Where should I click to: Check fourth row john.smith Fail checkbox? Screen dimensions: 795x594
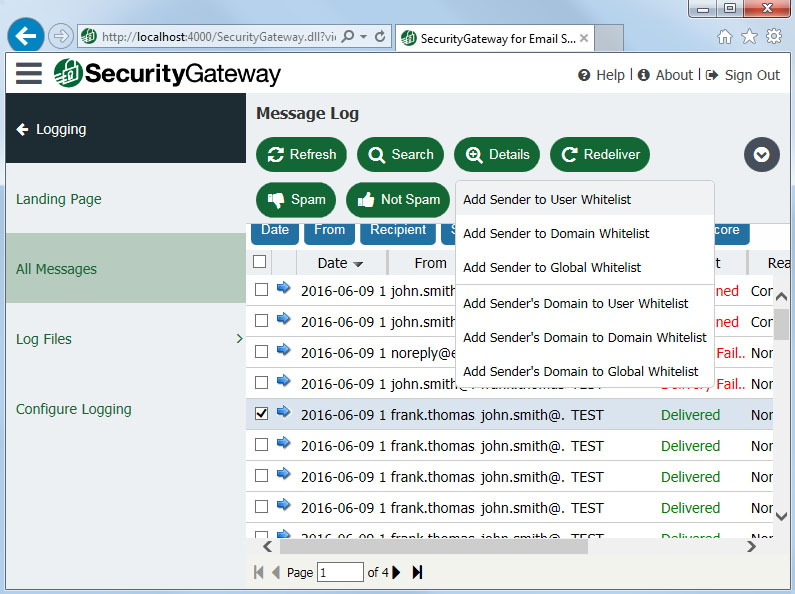[262, 382]
